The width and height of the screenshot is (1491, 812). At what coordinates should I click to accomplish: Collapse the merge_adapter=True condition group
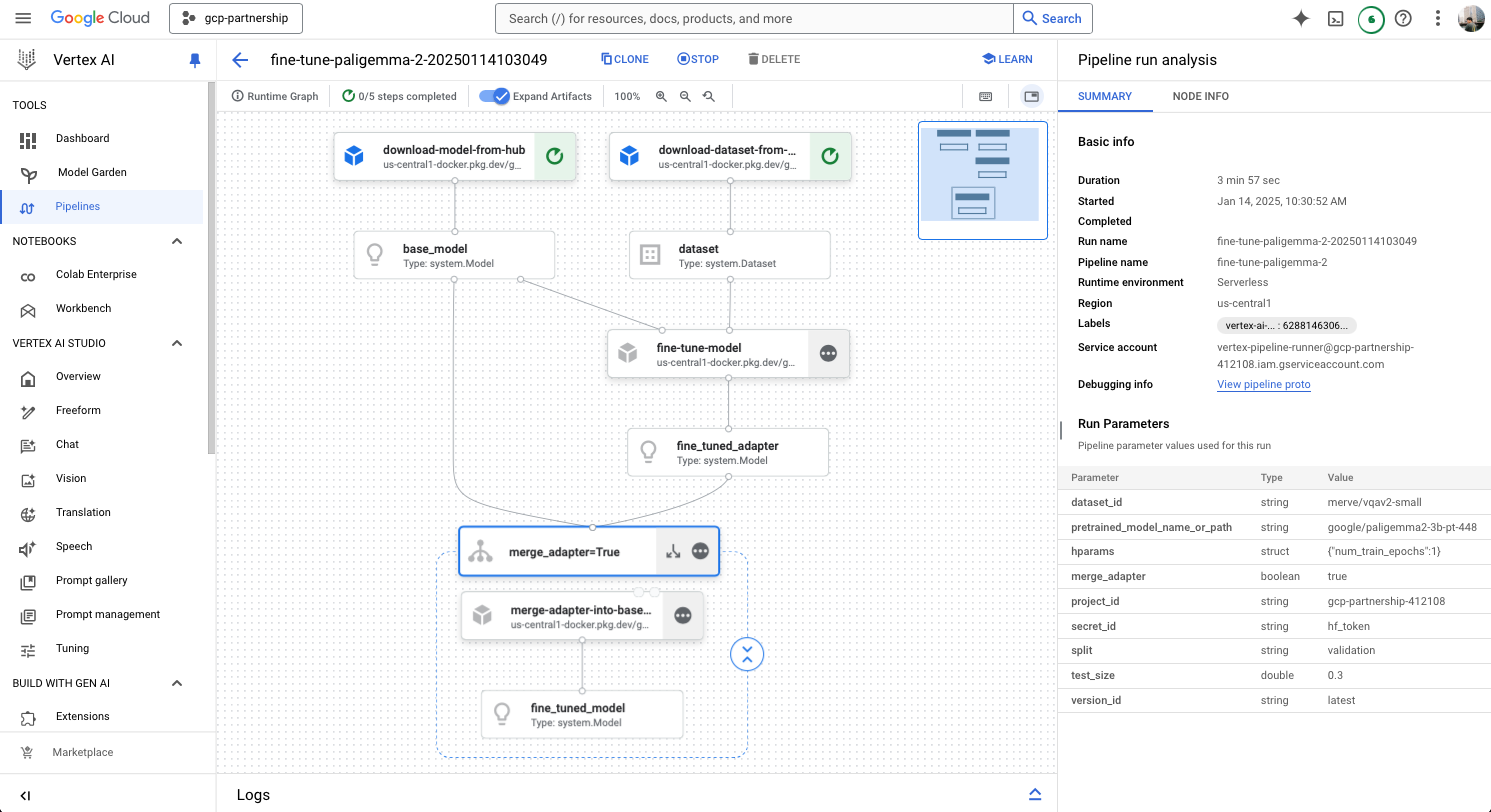[x=747, y=654]
